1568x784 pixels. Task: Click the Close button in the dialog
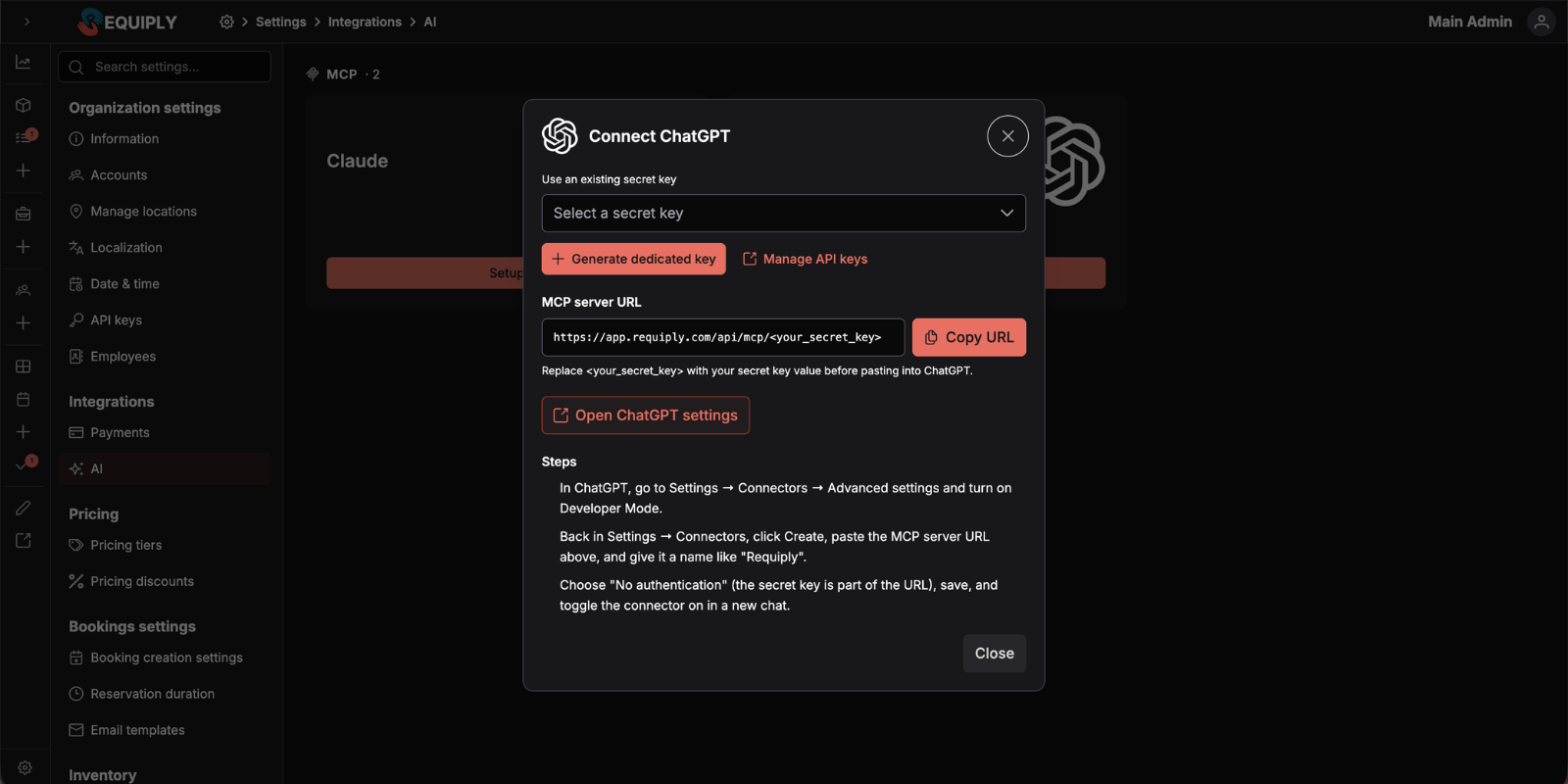point(995,654)
